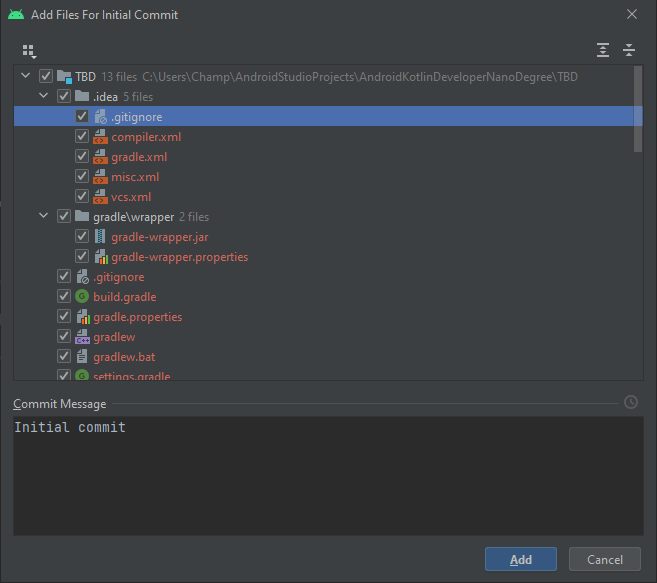Uncheck the gradlew checkbox
Image resolution: width=657 pixels, height=583 pixels.
tap(64, 337)
